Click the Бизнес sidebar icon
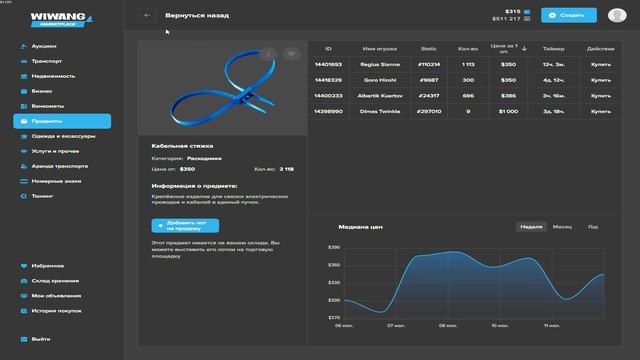This screenshot has width=640, height=360. [24, 91]
